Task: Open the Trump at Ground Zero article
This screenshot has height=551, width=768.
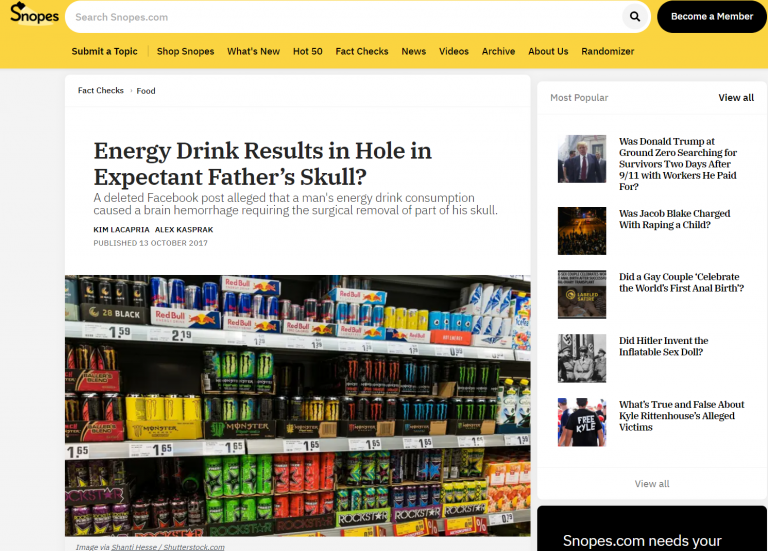Action: (x=678, y=164)
